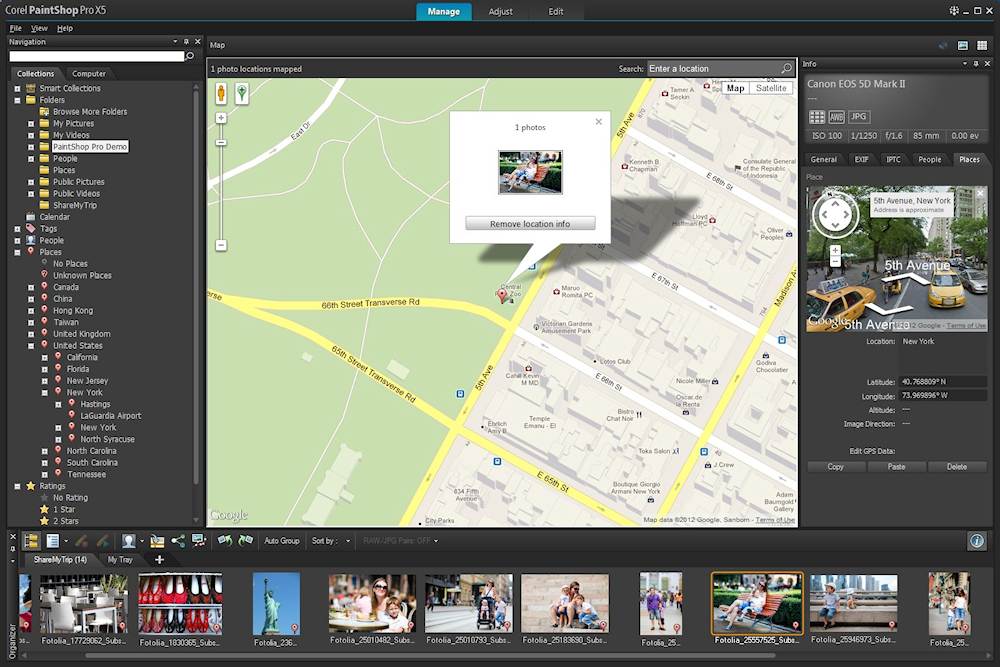Click the add location marker icon

pyautogui.click(x=242, y=94)
